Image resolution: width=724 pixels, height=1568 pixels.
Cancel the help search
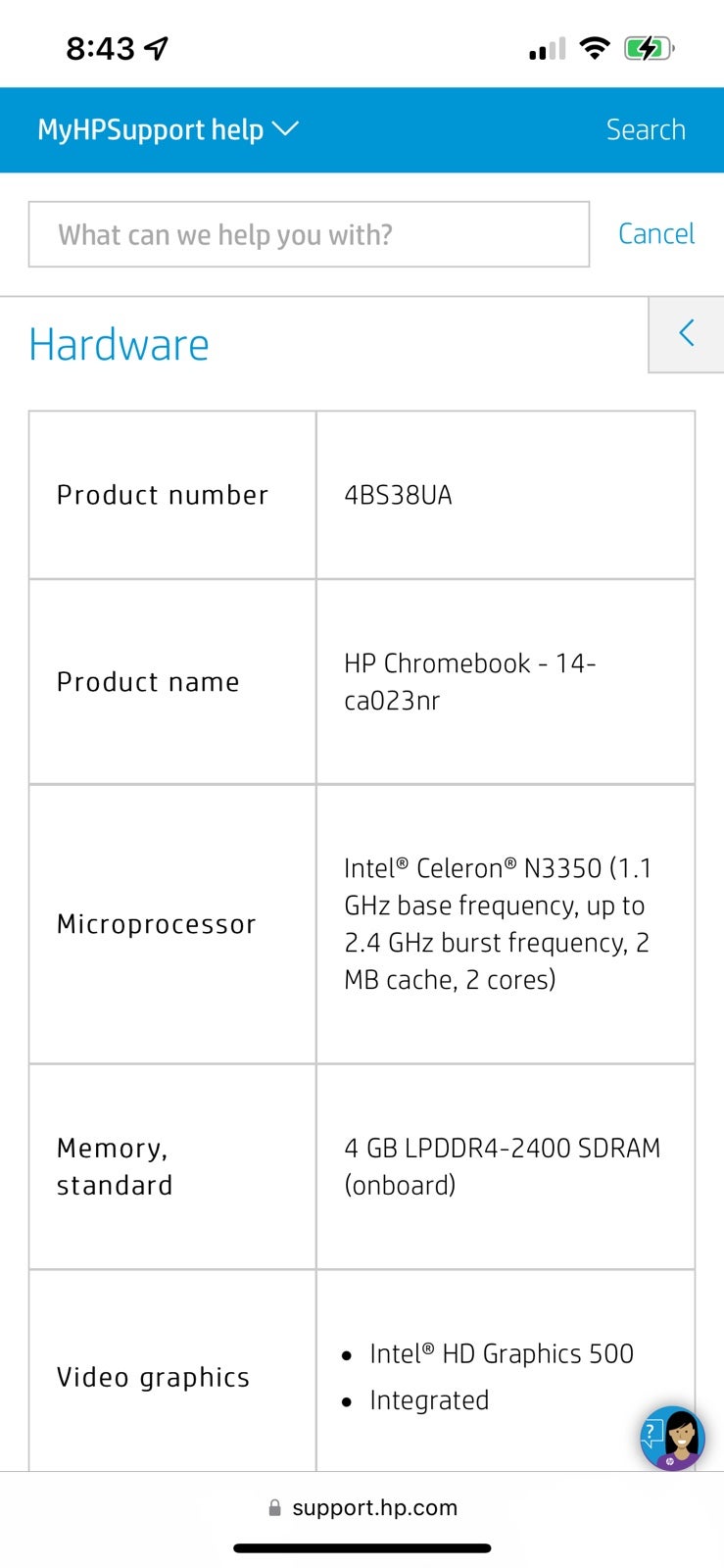(656, 233)
